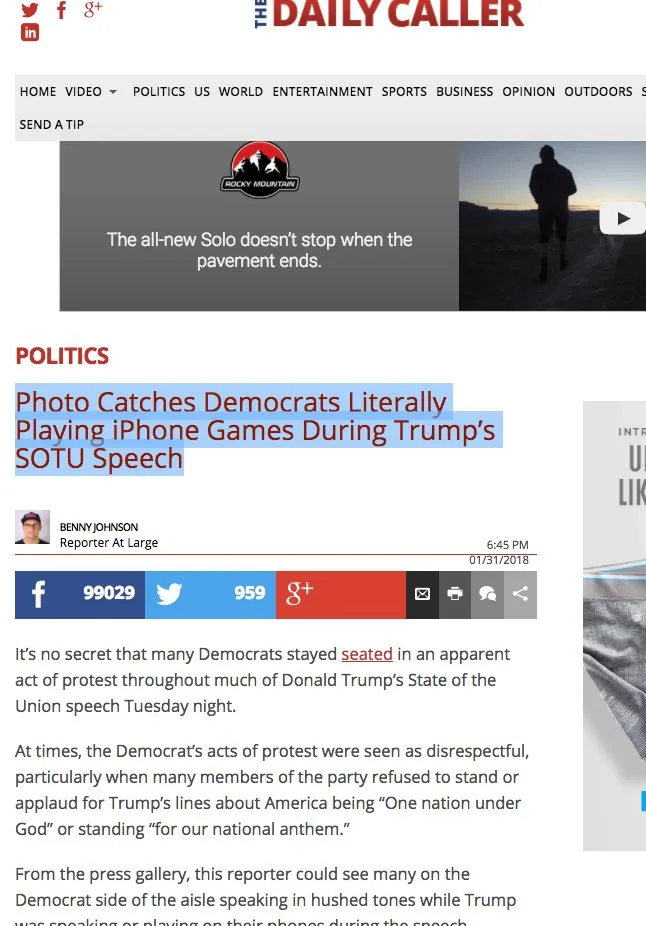Play the Rocky Mountain ad video

point(623,219)
